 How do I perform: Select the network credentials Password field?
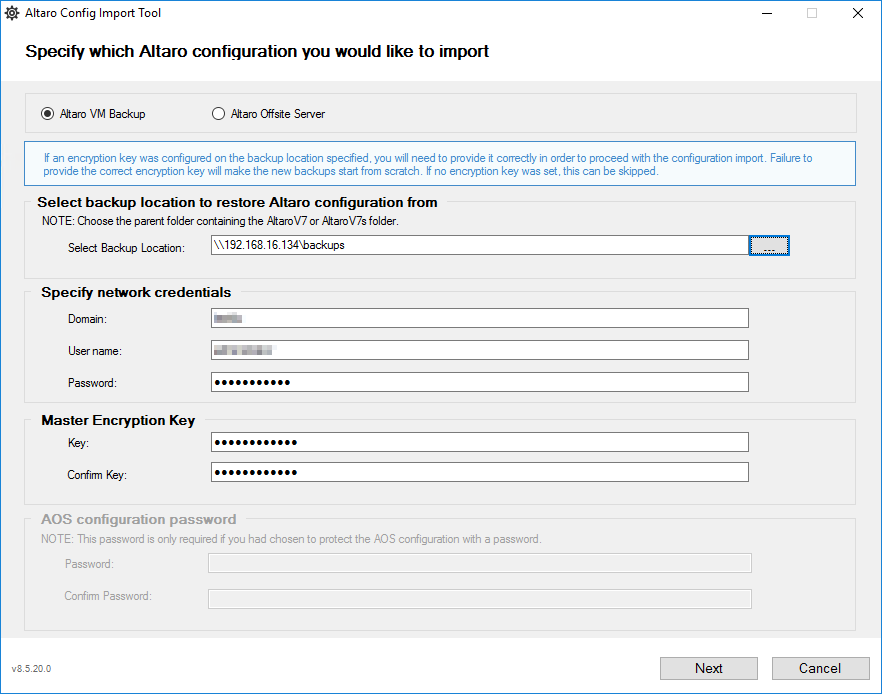pos(480,382)
